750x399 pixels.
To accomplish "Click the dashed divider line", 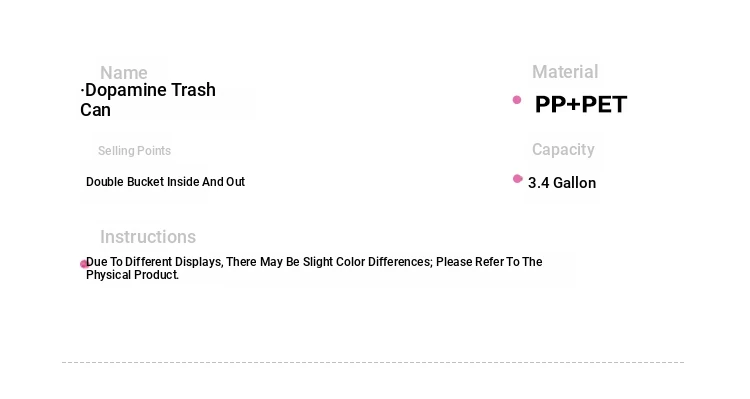I will coord(373,362).
